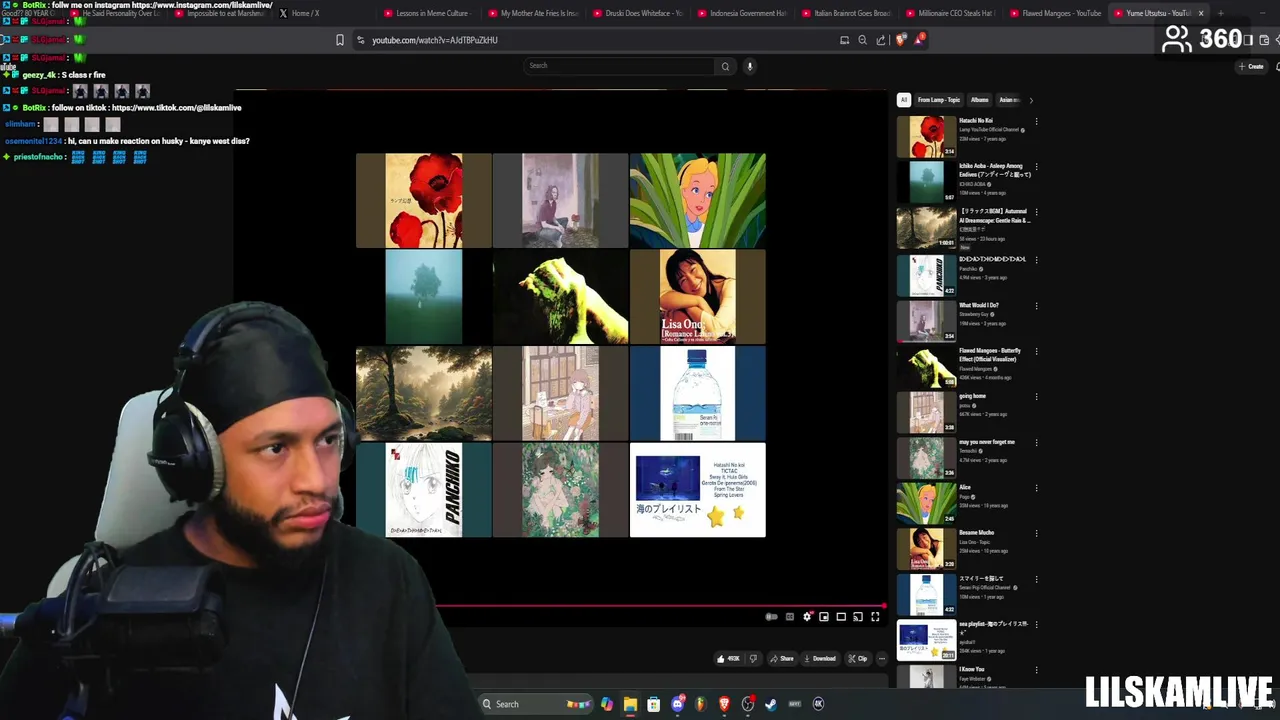This screenshot has height=720, width=1280.
Task: Click the zoom magnifier in address bar
Action: coord(862,40)
